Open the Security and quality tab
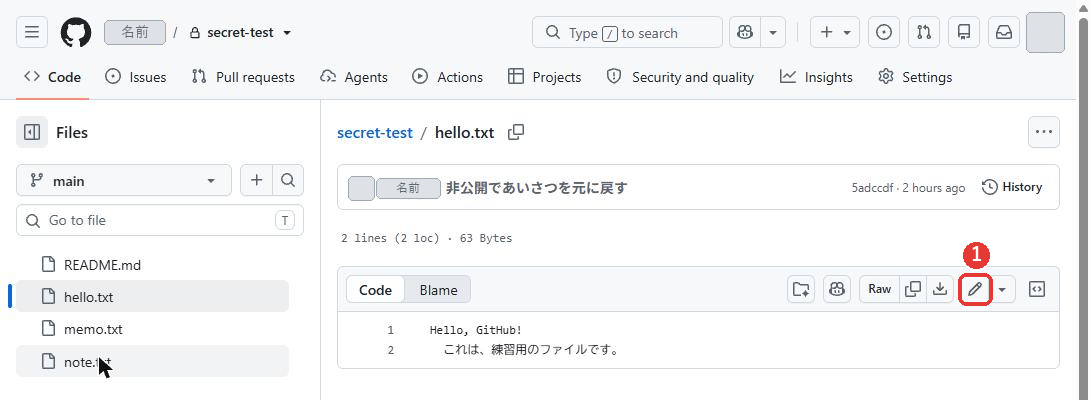The height and width of the screenshot is (400, 1091). pos(680,77)
